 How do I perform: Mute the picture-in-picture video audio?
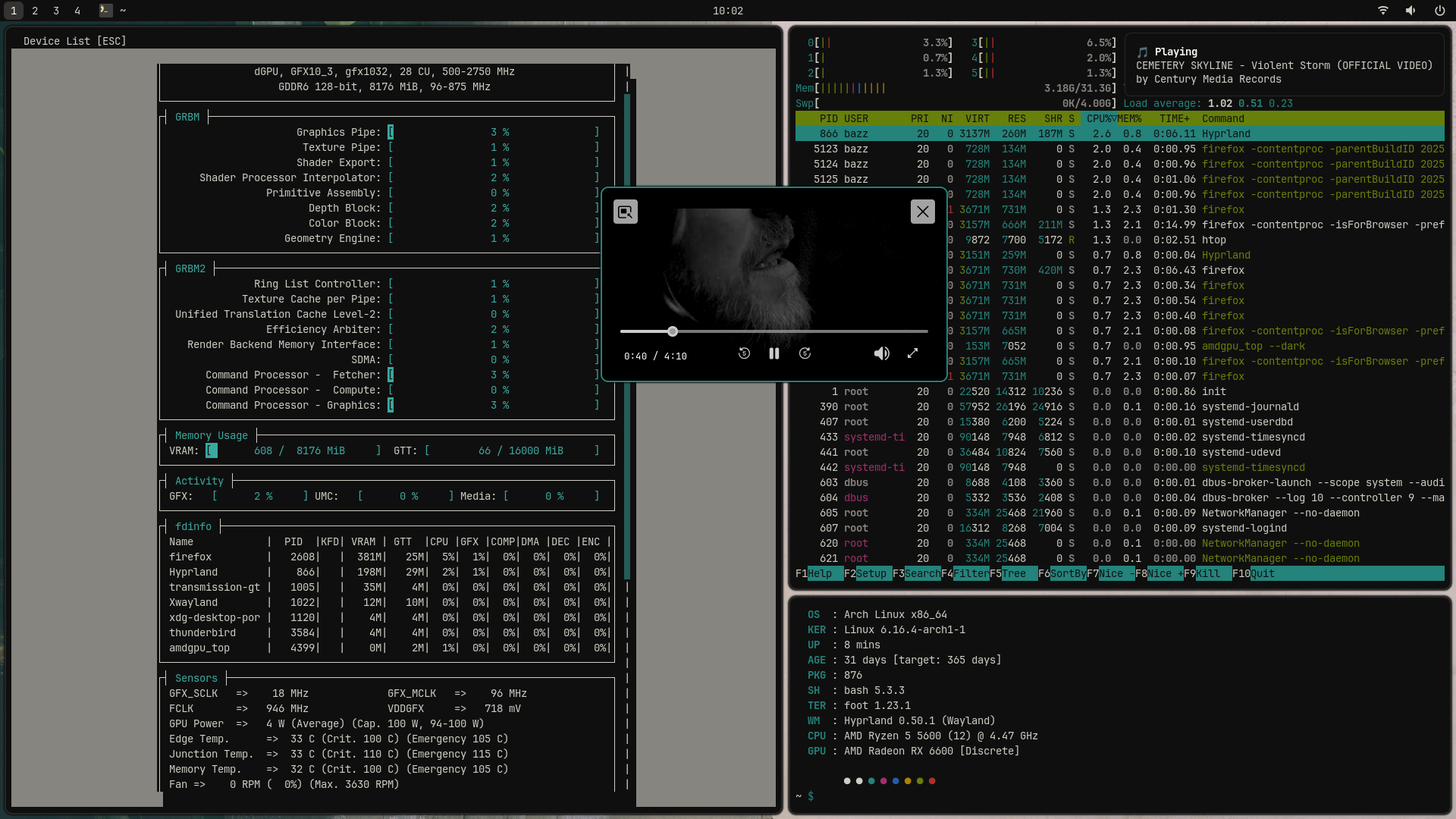881,353
